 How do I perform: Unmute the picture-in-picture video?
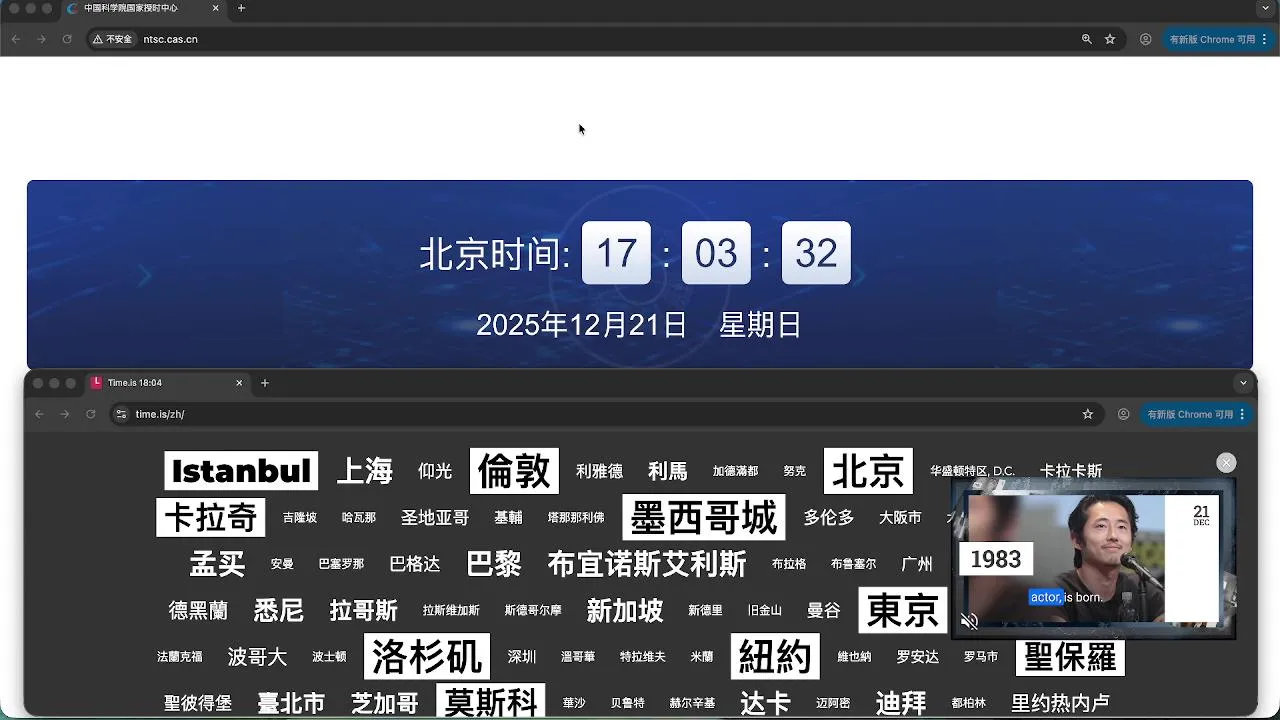pyautogui.click(x=969, y=621)
